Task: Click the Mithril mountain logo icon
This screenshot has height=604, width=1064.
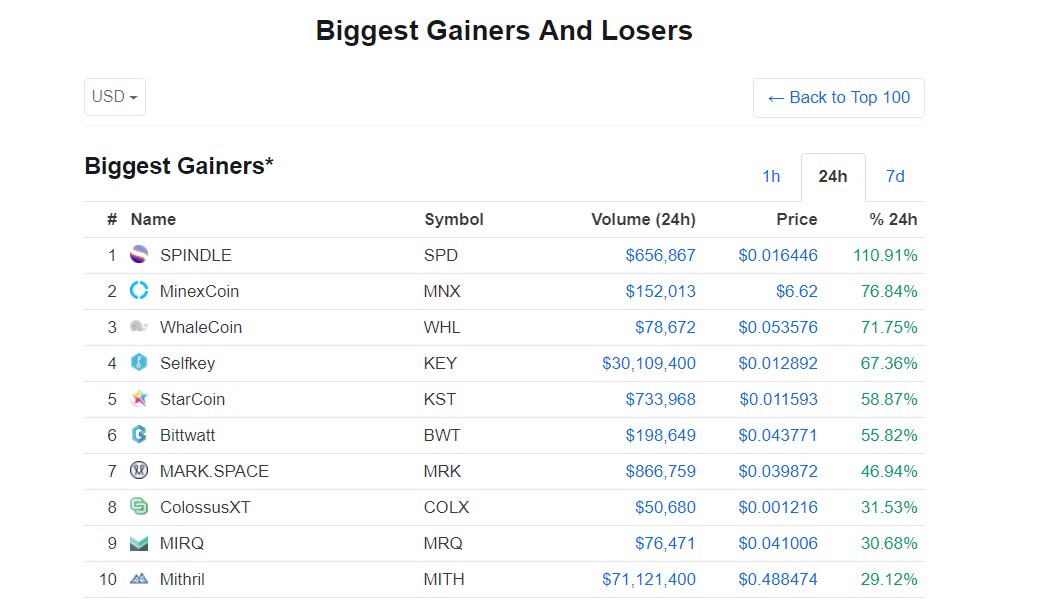Action: [x=138, y=579]
